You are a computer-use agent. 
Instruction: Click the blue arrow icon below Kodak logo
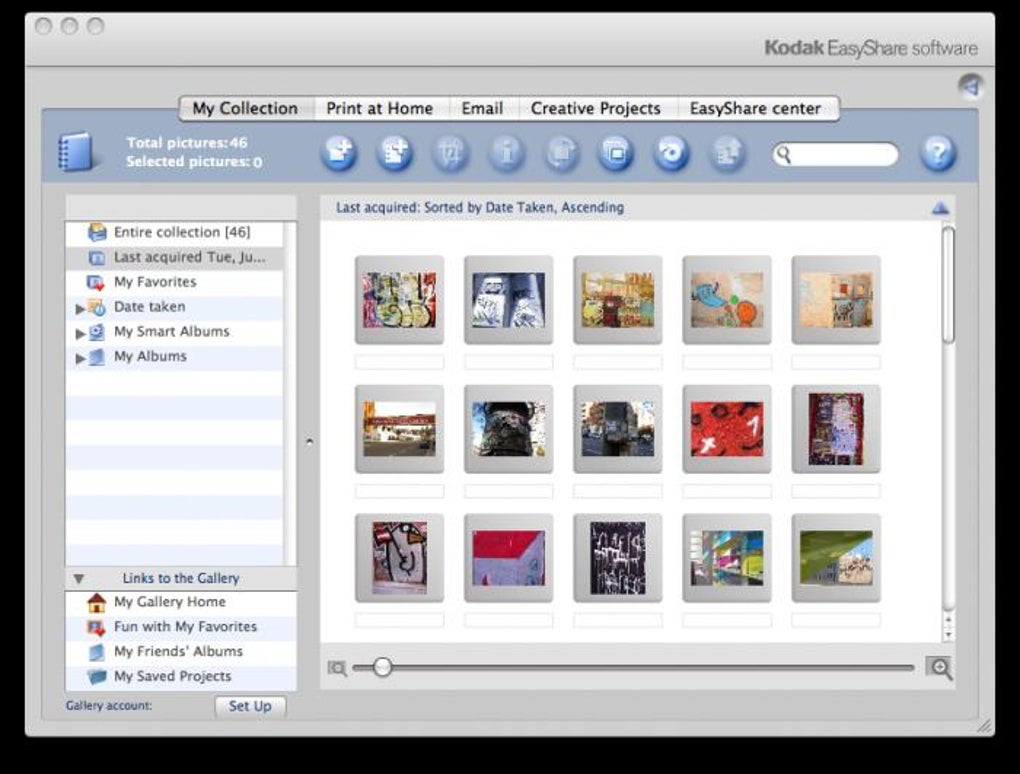click(970, 85)
